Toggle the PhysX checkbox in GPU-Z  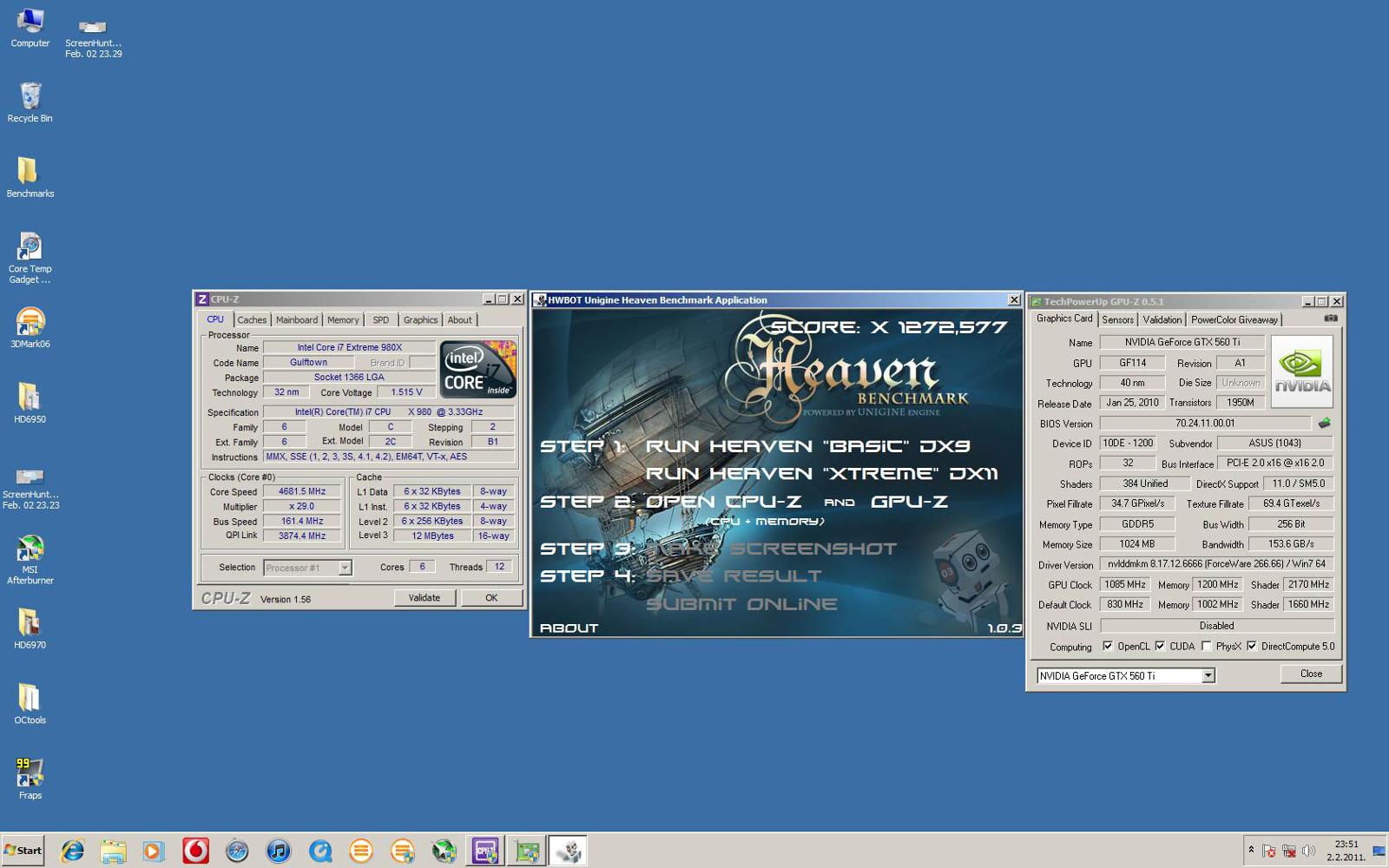pyautogui.click(x=1207, y=646)
